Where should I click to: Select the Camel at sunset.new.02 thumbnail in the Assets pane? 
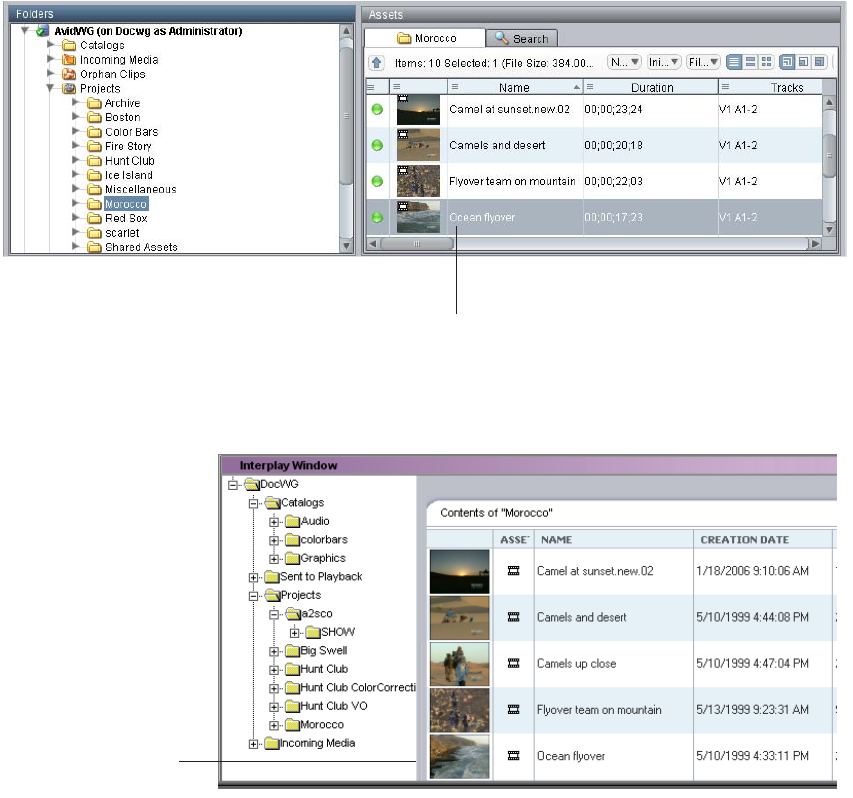pyautogui.click(x=418, y=110)
